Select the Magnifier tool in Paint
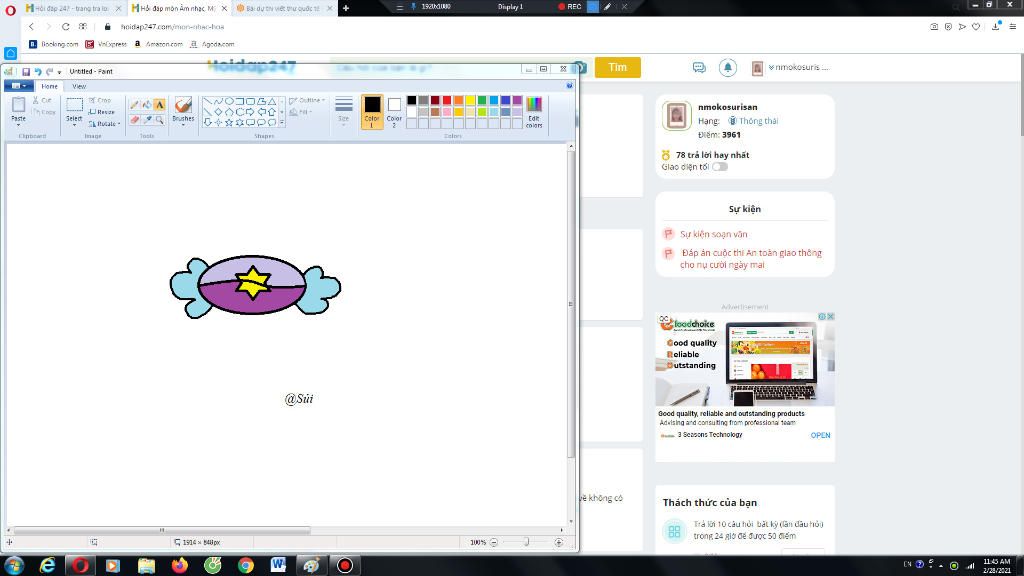1024x576 pixels. tap(159, 120)
